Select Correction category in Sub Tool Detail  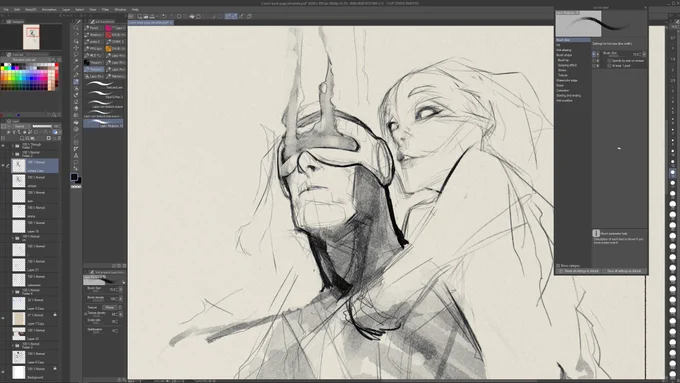click(x=562, y=90)
